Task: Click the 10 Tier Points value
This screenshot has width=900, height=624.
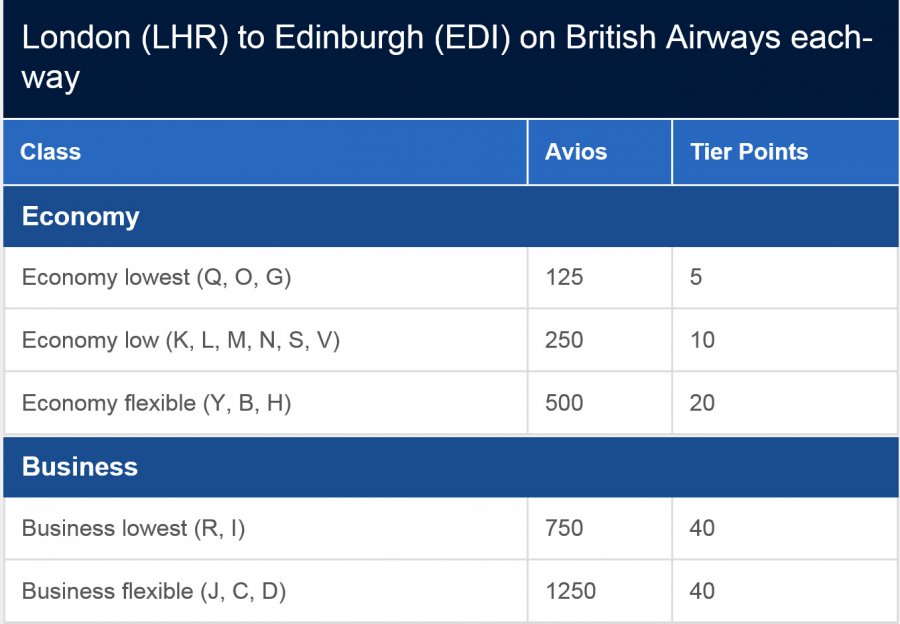Action: coord(702,340)
